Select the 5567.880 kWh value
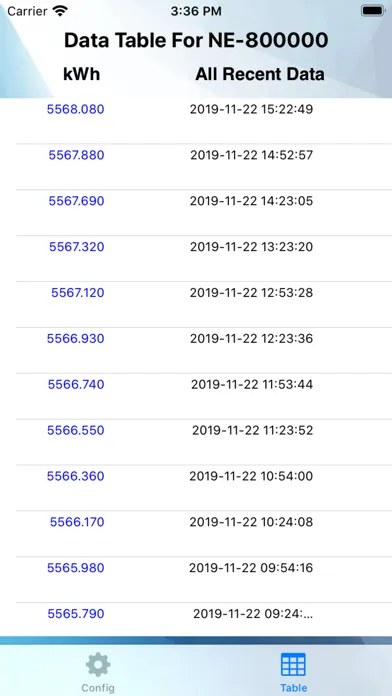Viewport: 392px width, 696px height. (x=76, y=155)
